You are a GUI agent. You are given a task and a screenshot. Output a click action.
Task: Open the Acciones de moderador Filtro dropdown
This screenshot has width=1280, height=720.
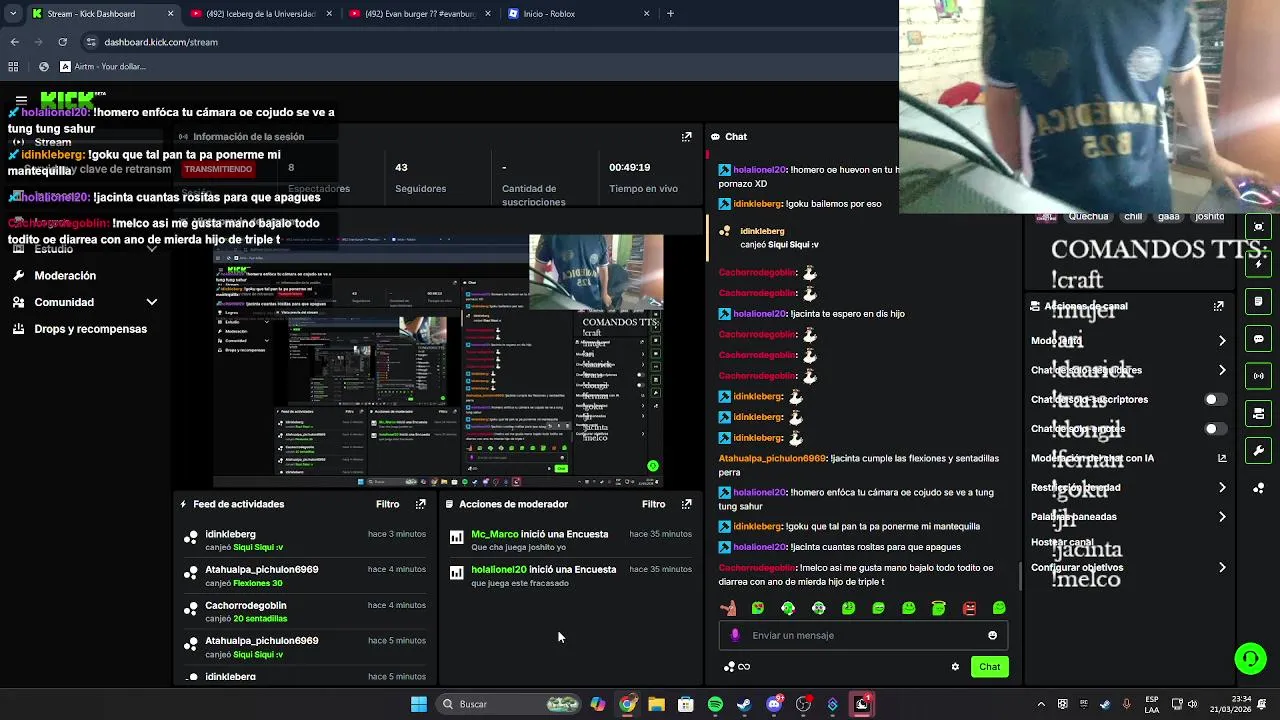(654, 504)
